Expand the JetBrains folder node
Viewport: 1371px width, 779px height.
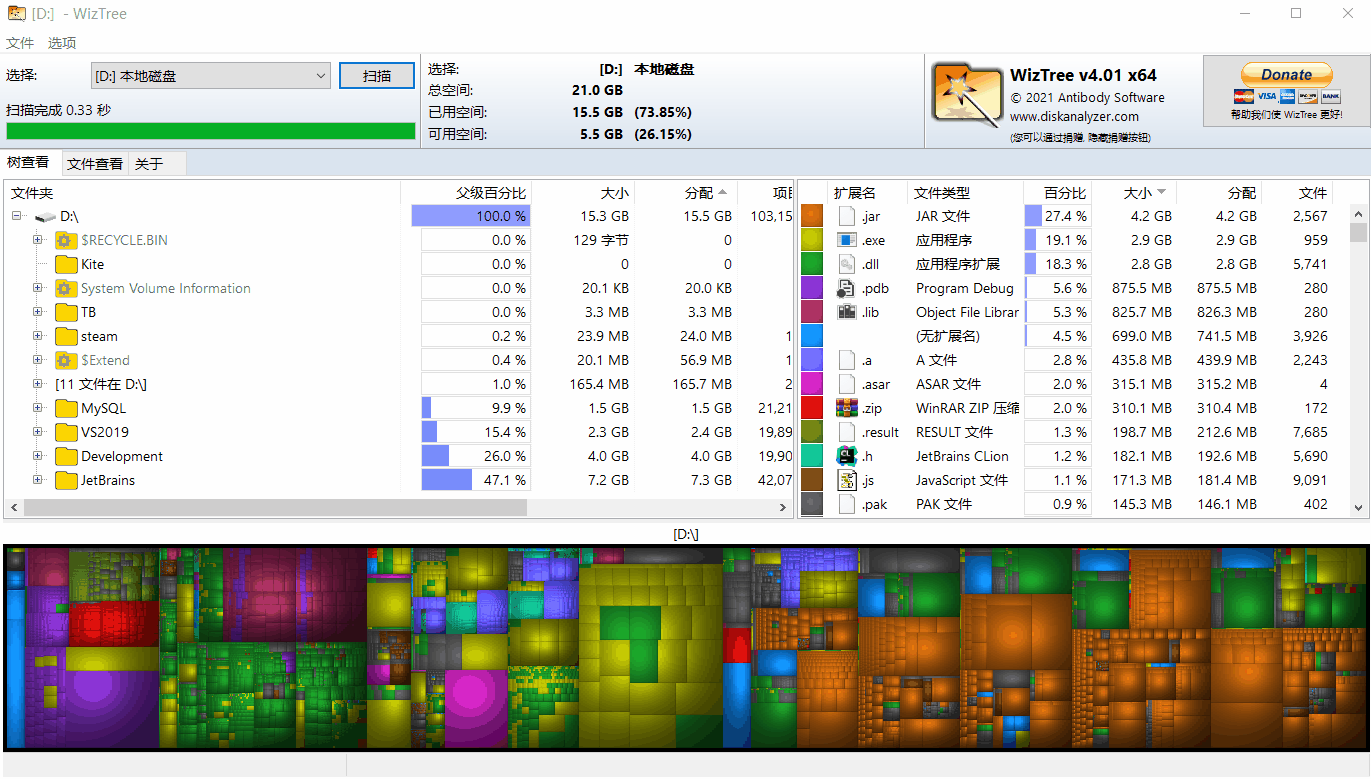38,480
